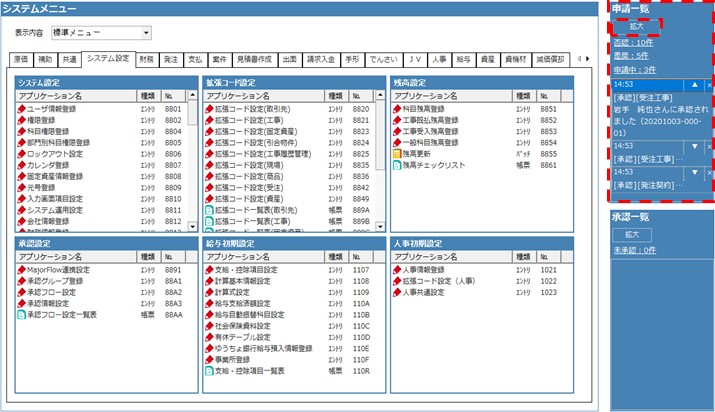Switch to the 財務 tab
The image size is (715, 412).
[147, 59]
